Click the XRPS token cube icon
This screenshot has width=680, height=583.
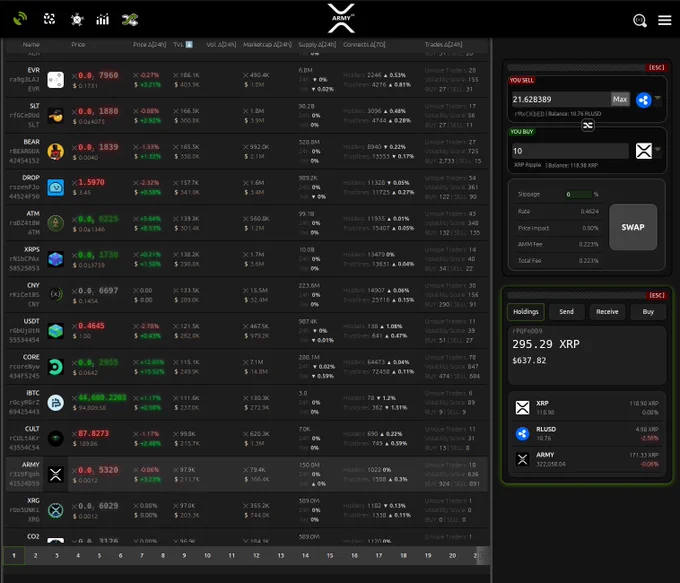click(x=56, y=259)
